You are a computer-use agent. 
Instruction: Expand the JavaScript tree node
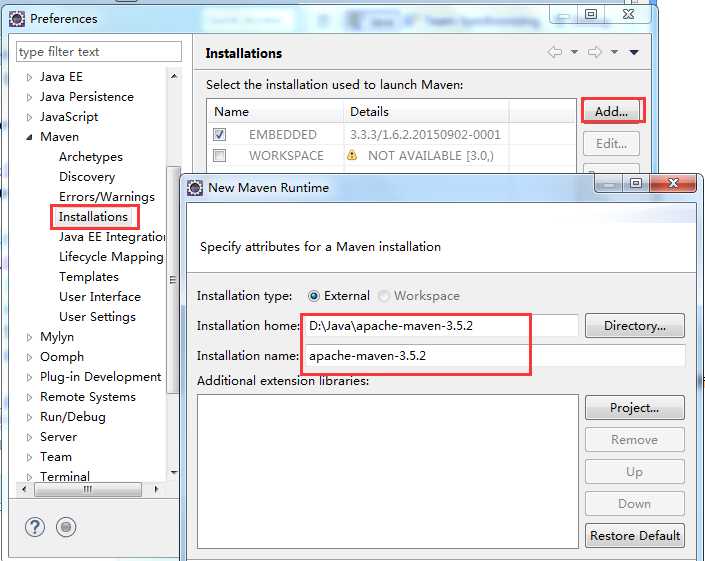[x=29, y=117]
